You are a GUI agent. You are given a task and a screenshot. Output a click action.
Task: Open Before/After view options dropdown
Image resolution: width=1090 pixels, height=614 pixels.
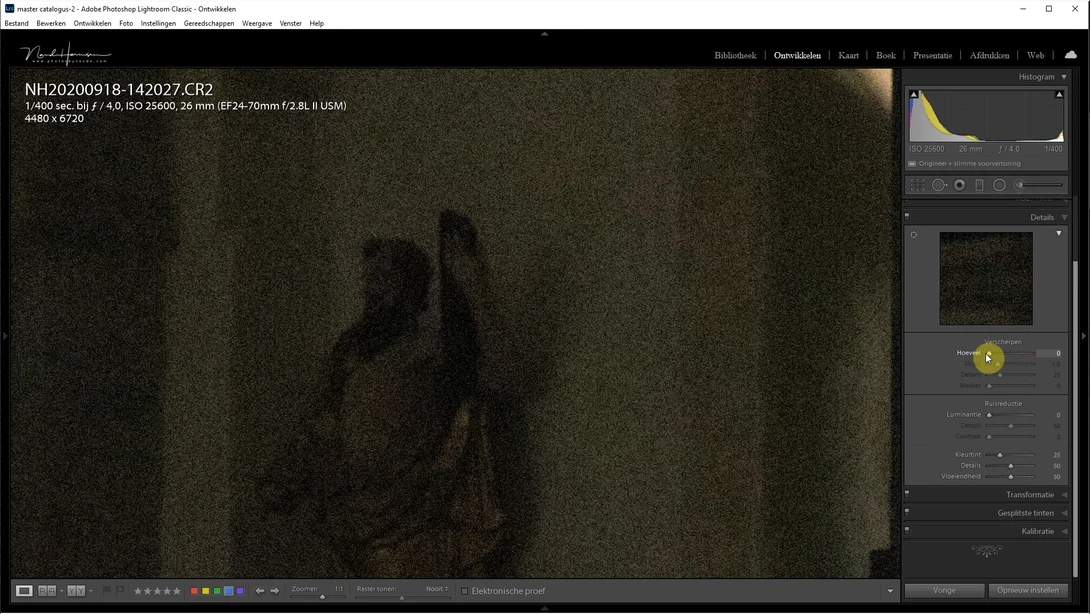coord(61,590)
